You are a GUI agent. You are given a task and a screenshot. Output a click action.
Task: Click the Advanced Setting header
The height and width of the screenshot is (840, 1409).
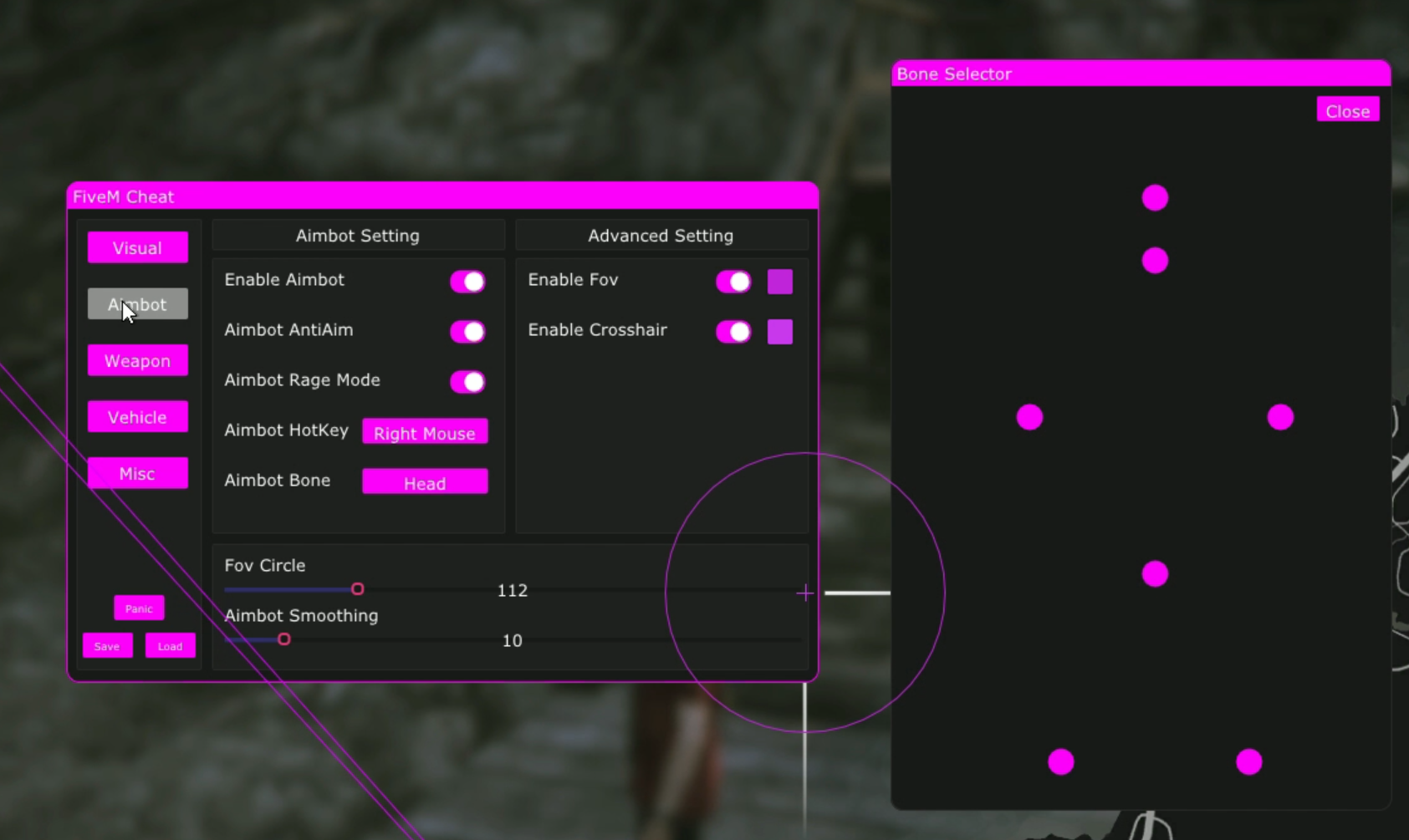(661, 236)
